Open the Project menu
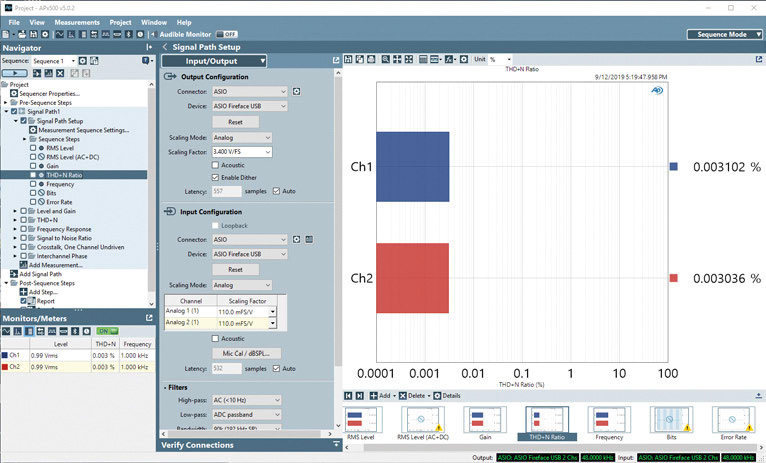 coord(120,22)
